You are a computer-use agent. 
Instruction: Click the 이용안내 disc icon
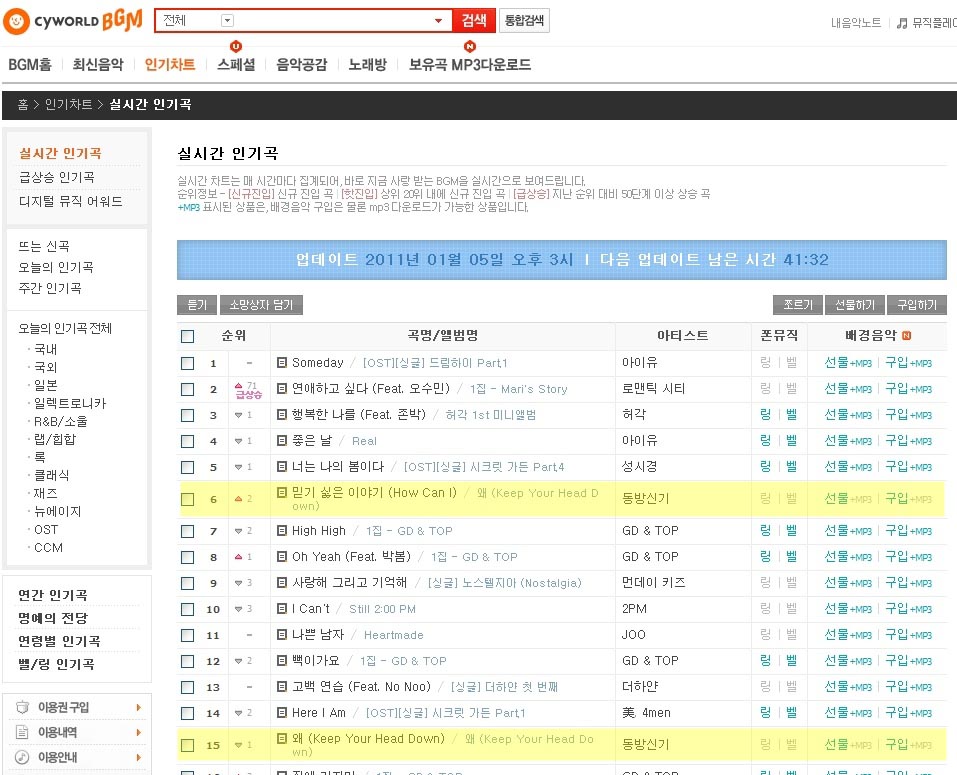pos(23,757)
